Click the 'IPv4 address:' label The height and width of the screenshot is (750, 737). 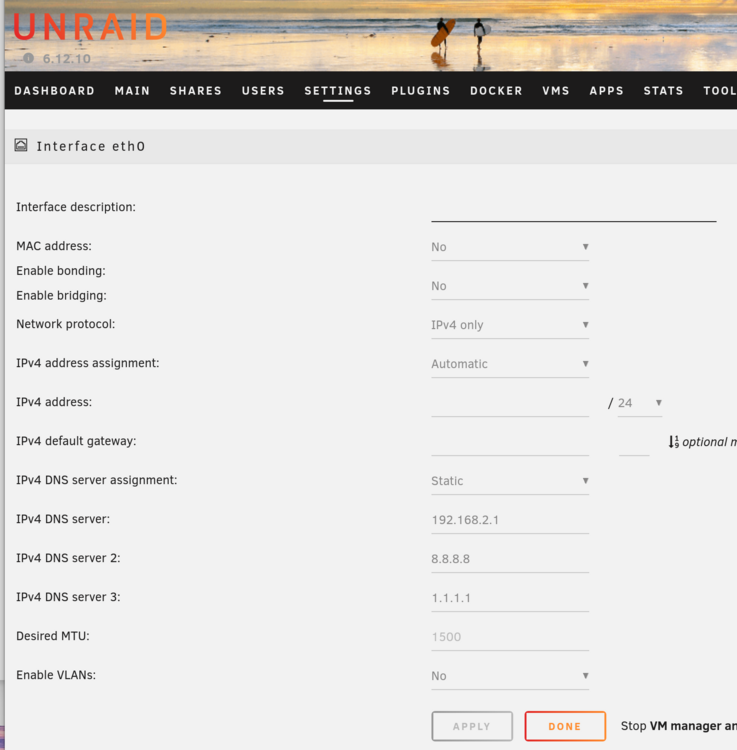click(x=54, y=402)
